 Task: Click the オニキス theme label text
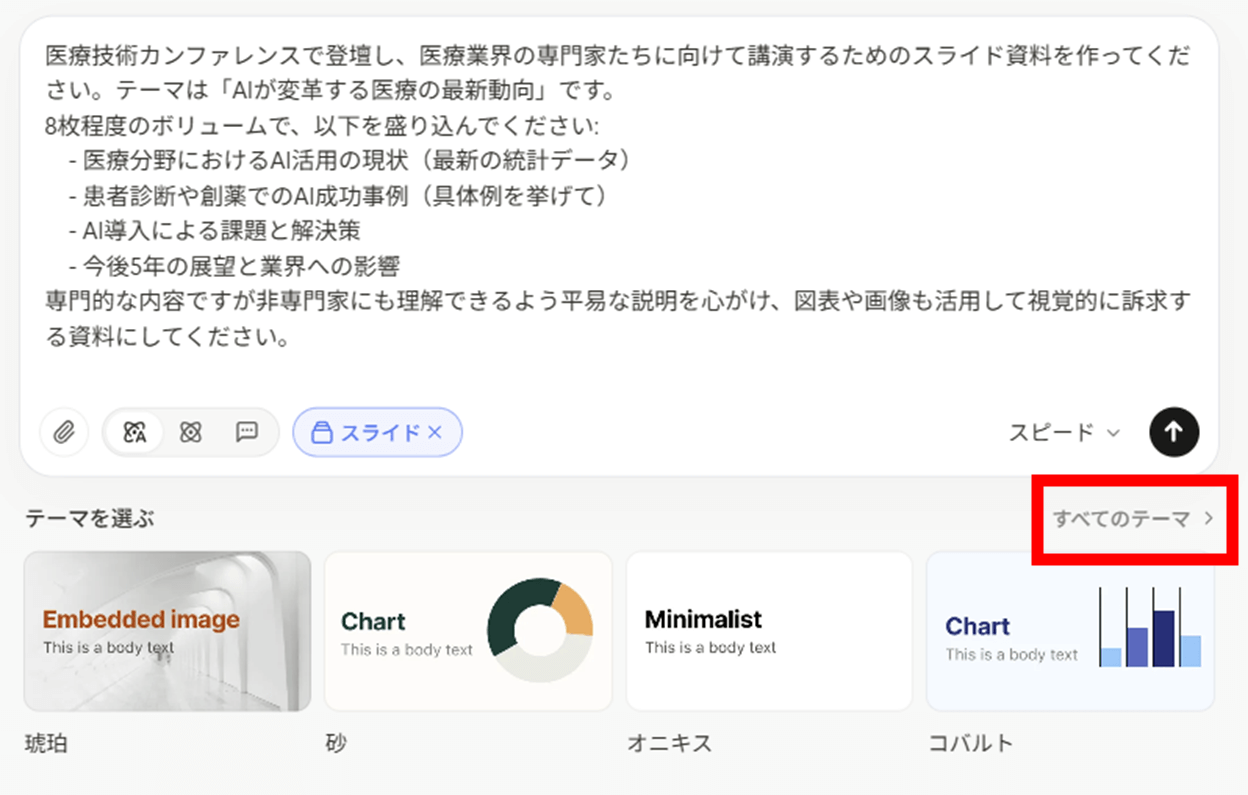(669, 743)
